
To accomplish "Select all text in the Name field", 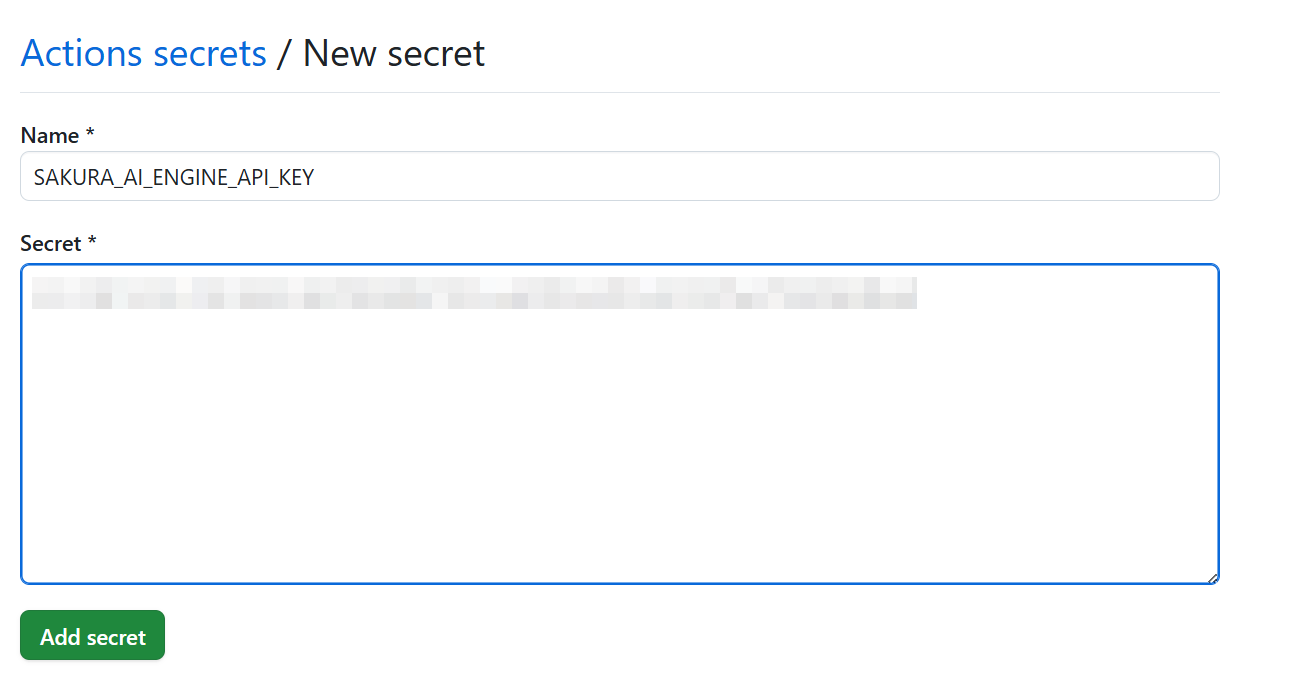I will (172, 176).
